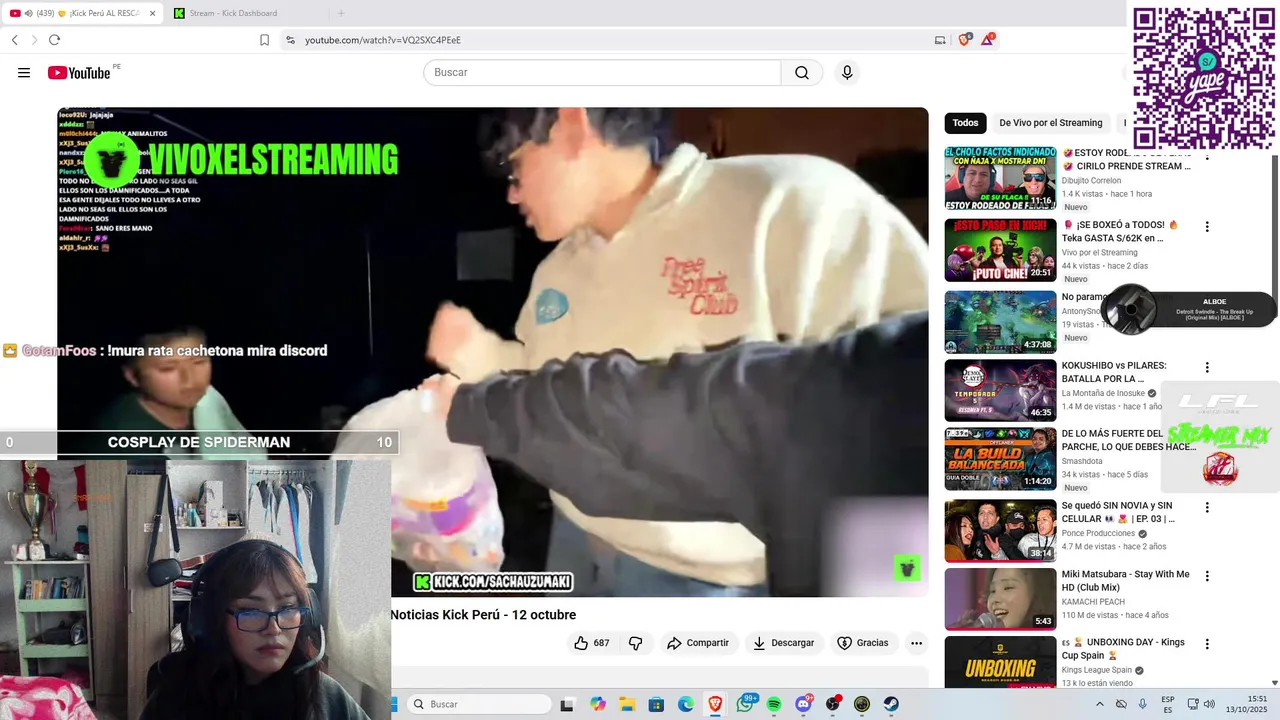Select the Todos filter chip
The height and width of the screenshot is (720, 1280).
pos(965,123)
